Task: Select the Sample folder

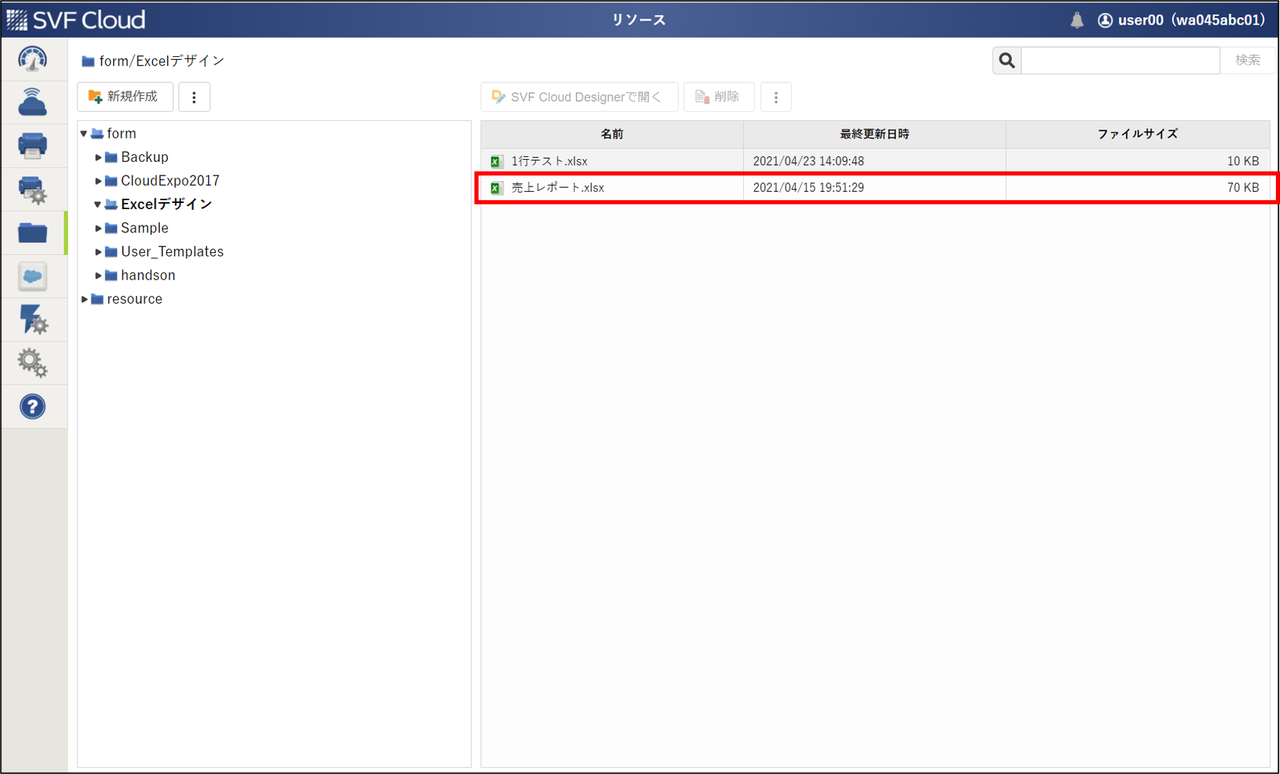Action: pyautogui.click(x=144, y=228)
